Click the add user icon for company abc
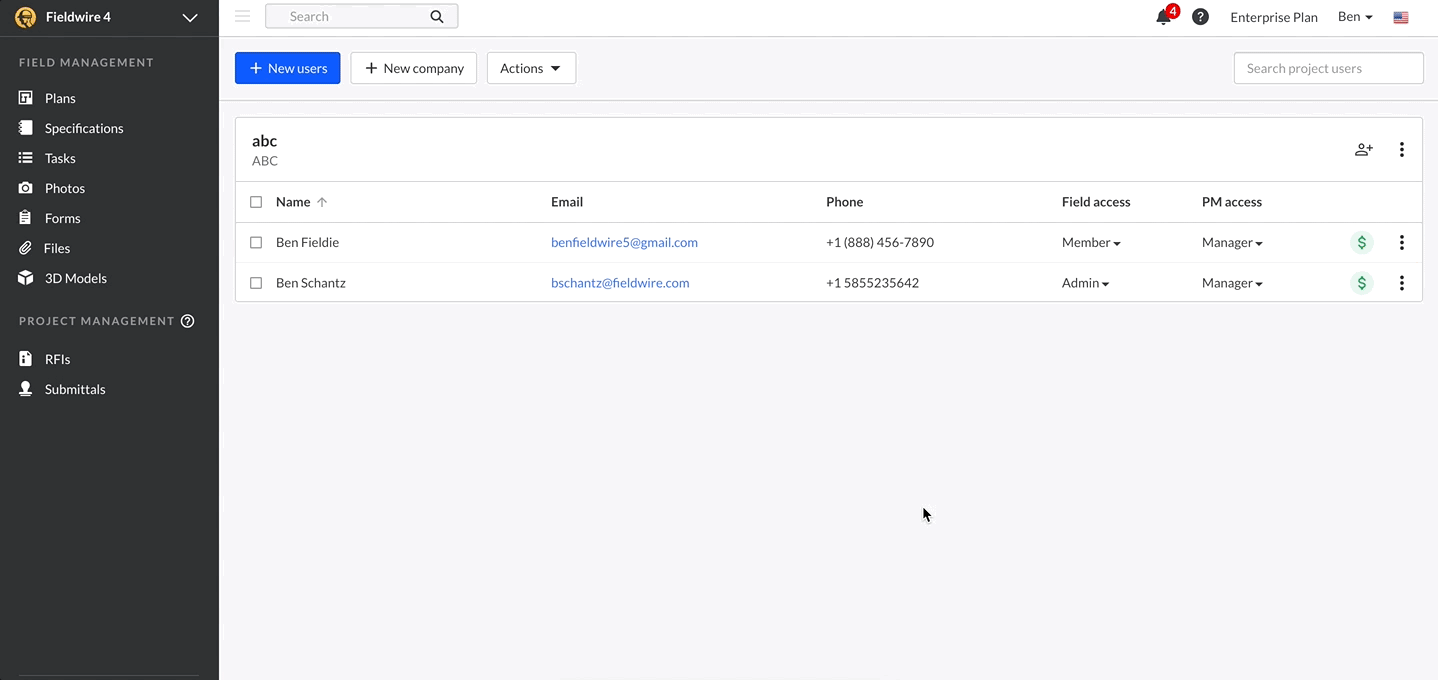This screenshot has height=680, width=1438. [1363, 149]
